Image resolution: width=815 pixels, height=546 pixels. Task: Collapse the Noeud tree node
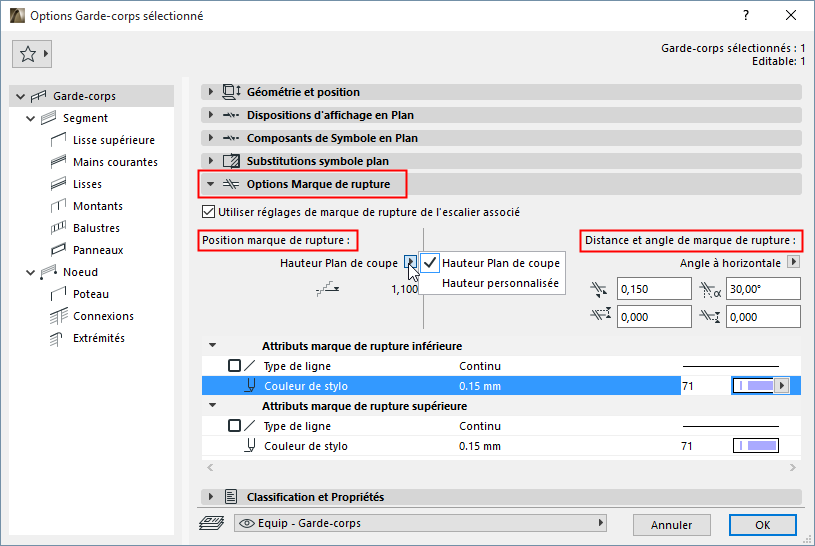31,272
